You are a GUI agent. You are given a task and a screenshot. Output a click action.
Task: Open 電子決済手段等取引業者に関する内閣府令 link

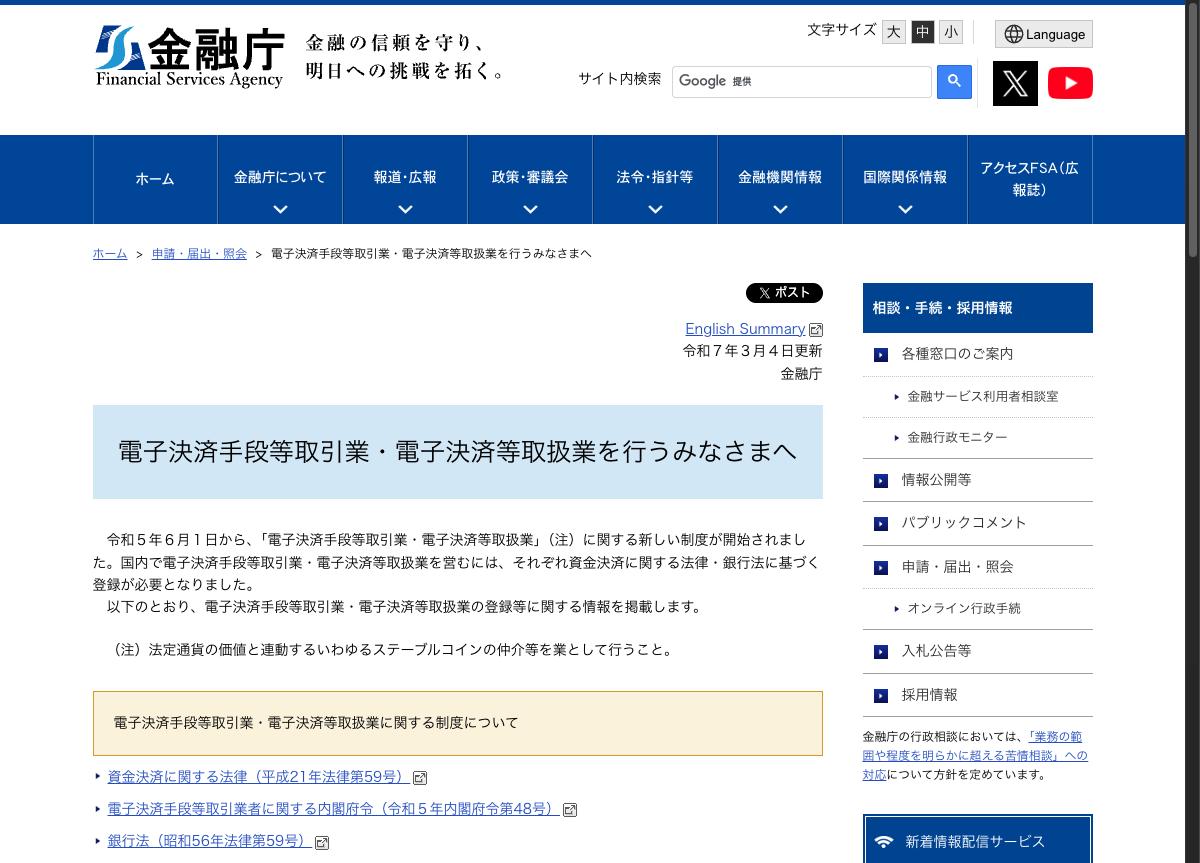tap(333, 809)
